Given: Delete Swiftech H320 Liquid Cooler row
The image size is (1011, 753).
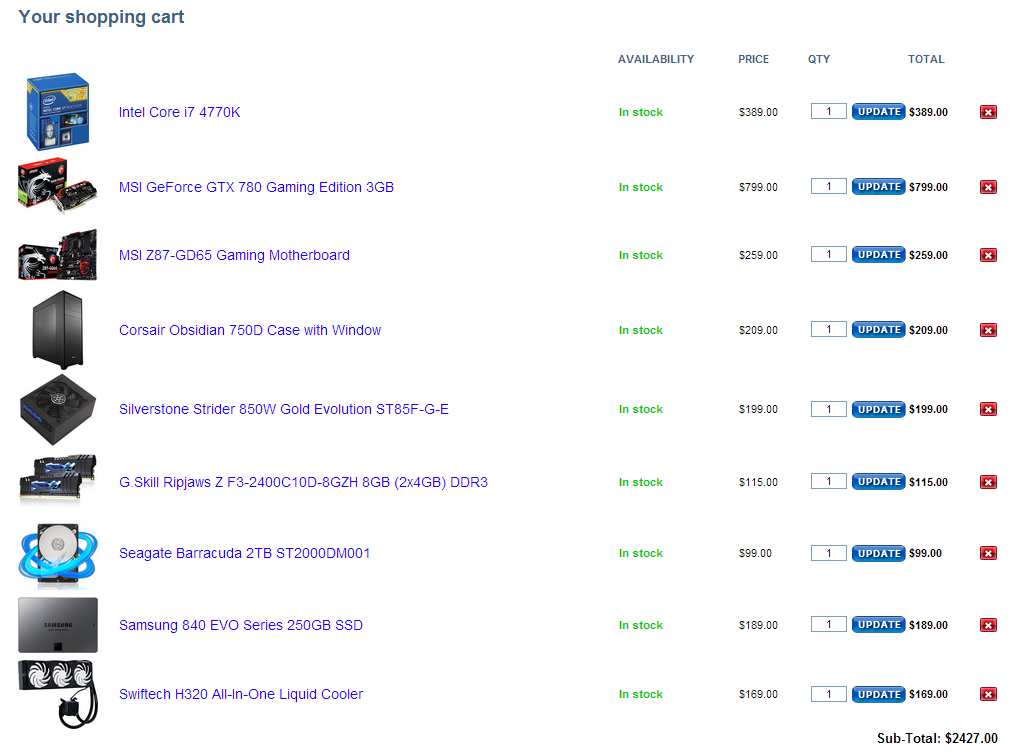Looking at the screenshot, I should [x=988, y=694].
